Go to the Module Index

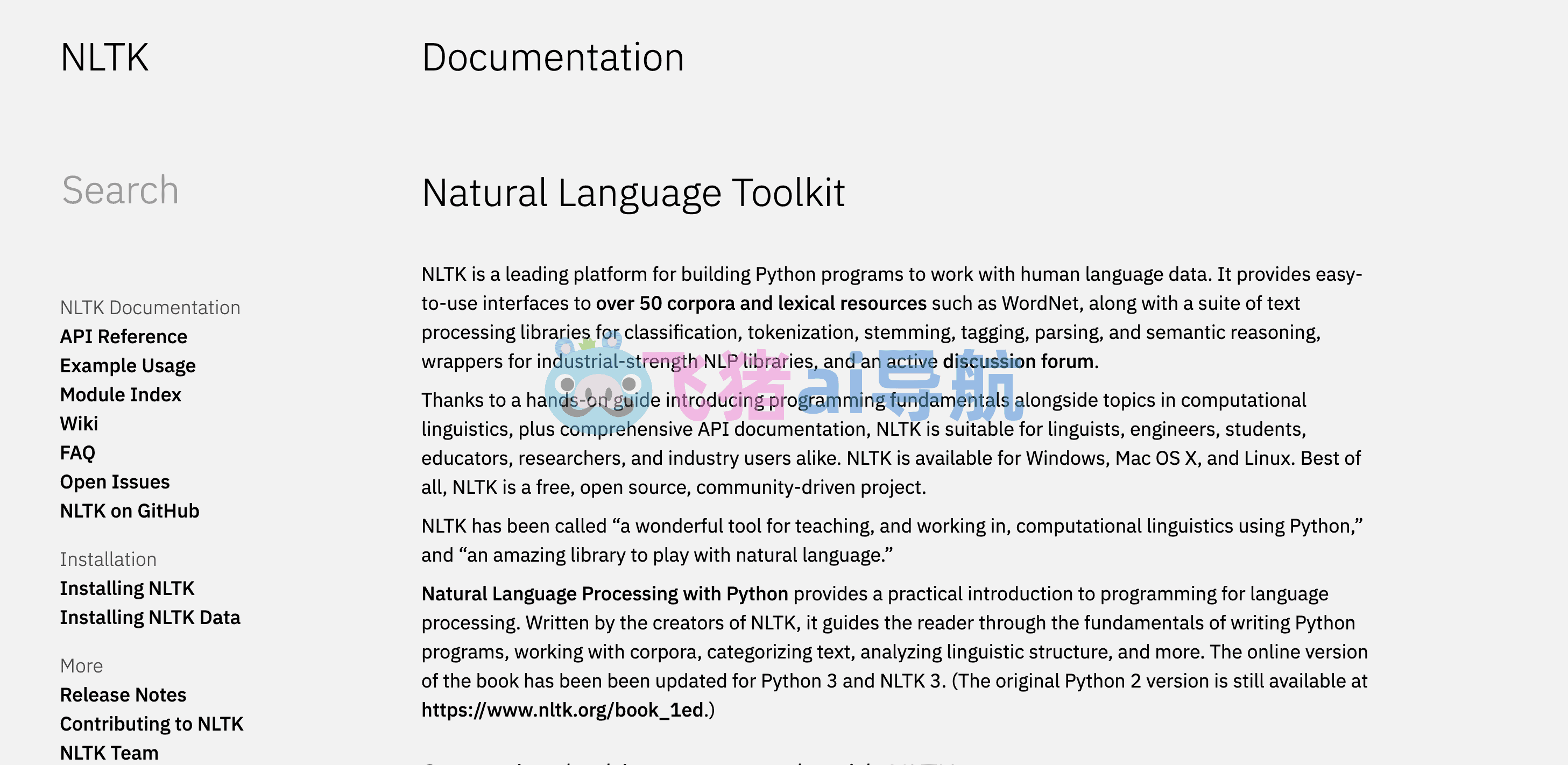coord(121,395)
